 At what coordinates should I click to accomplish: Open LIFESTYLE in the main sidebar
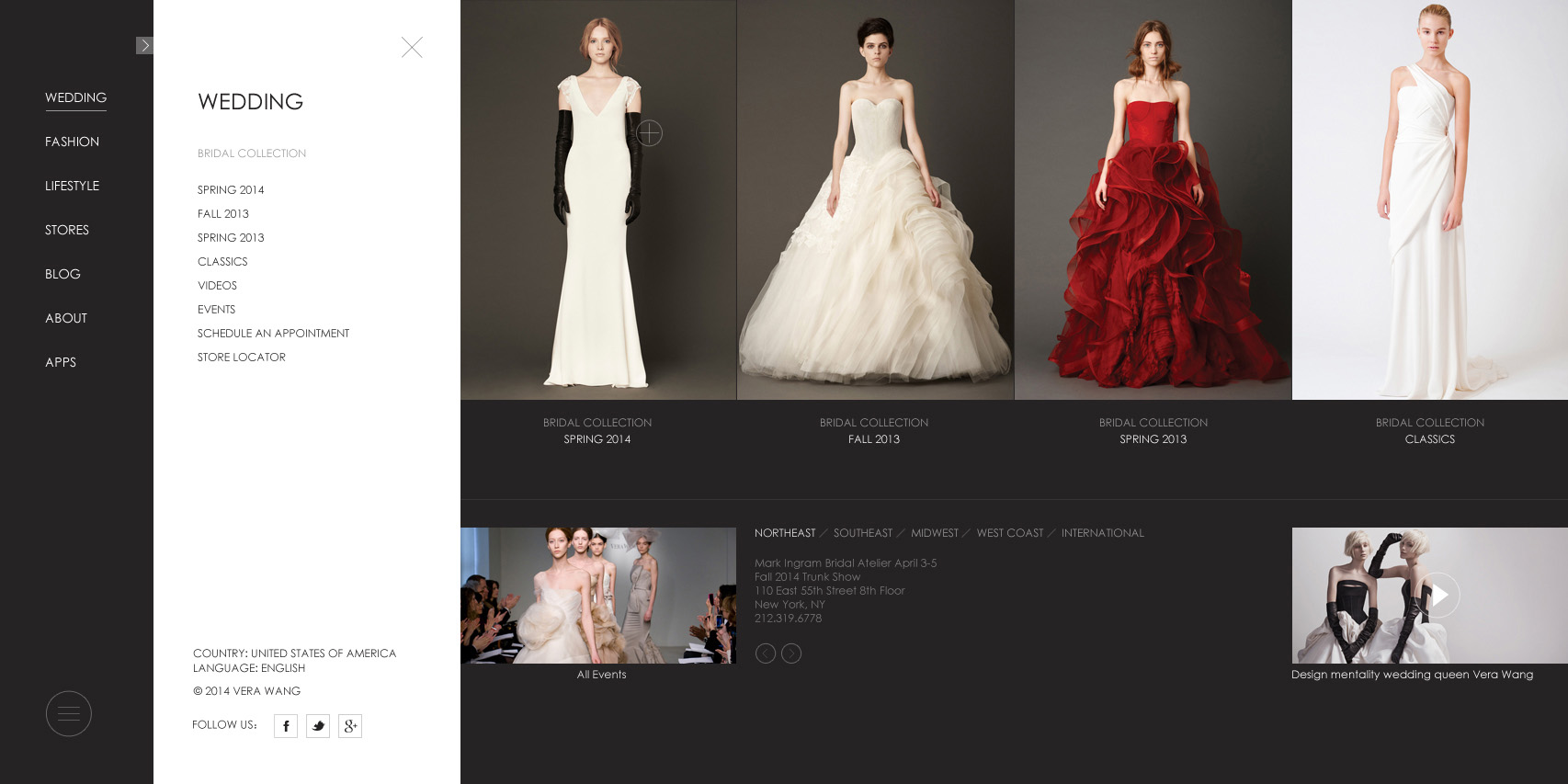pyautogui.click(x=72, y=186)
